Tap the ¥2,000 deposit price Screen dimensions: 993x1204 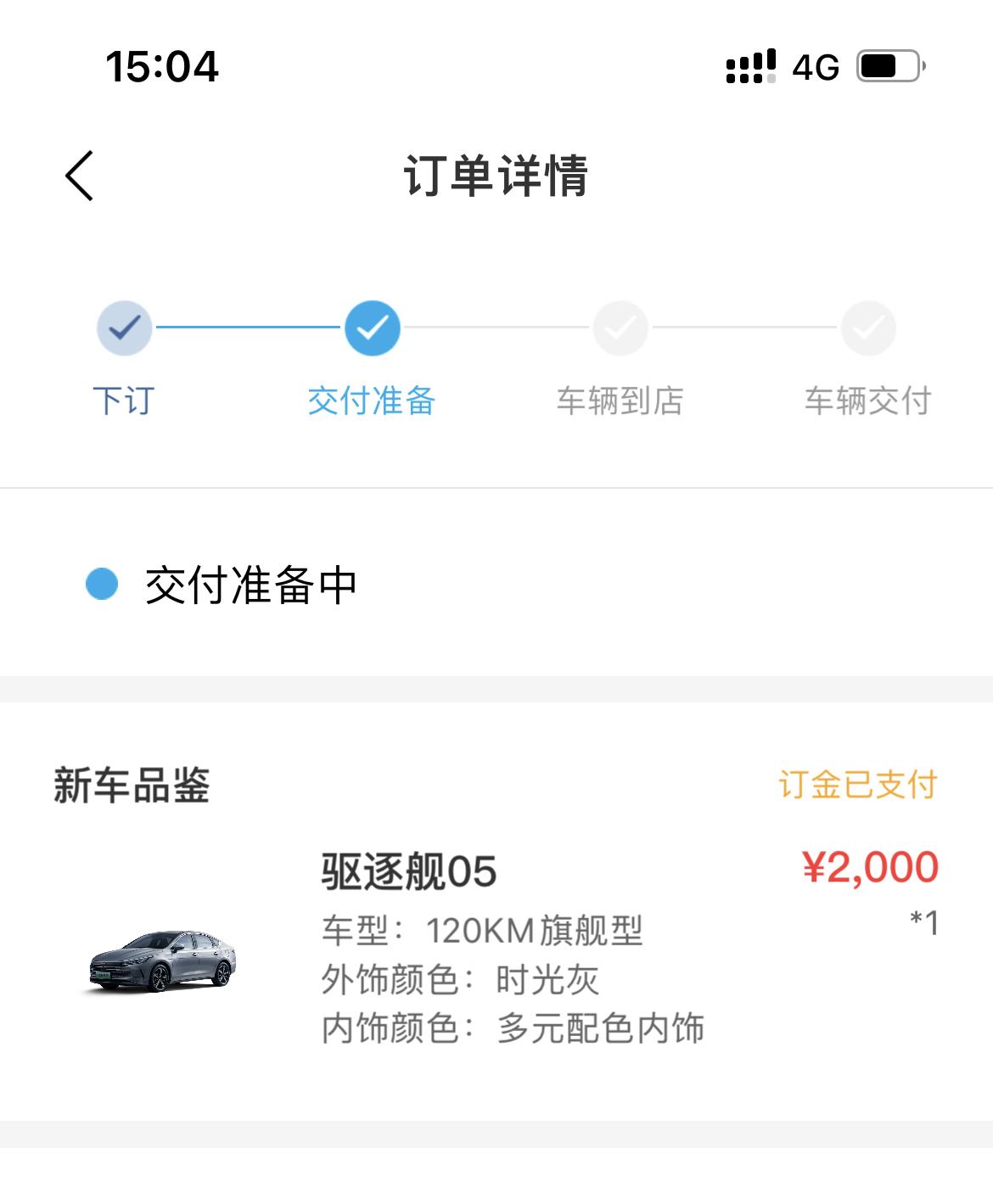point(870,868)
